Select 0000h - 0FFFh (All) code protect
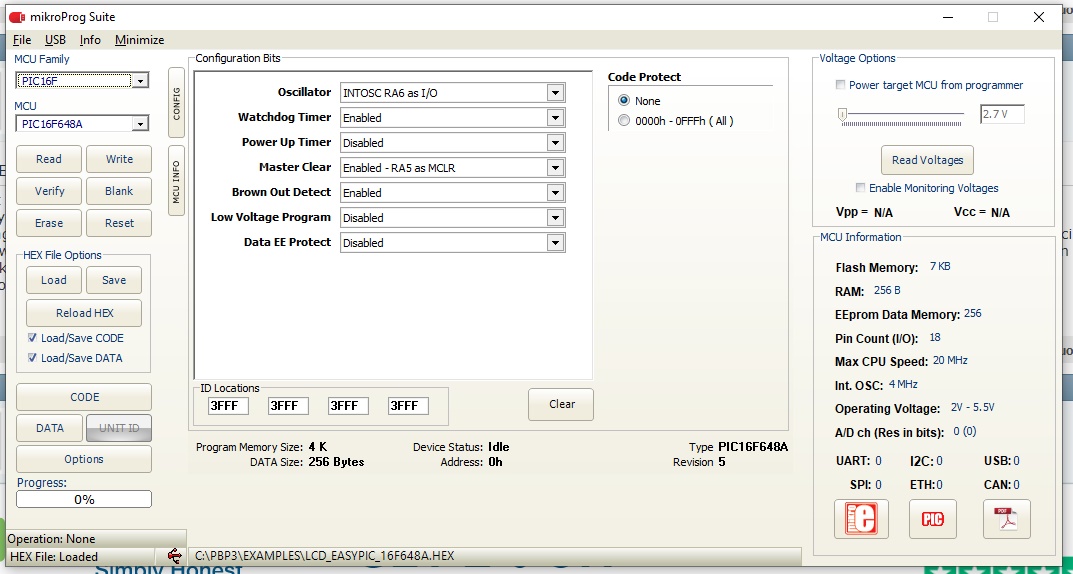The width and height of the screenshot is (1073, 574). point(625,121)
